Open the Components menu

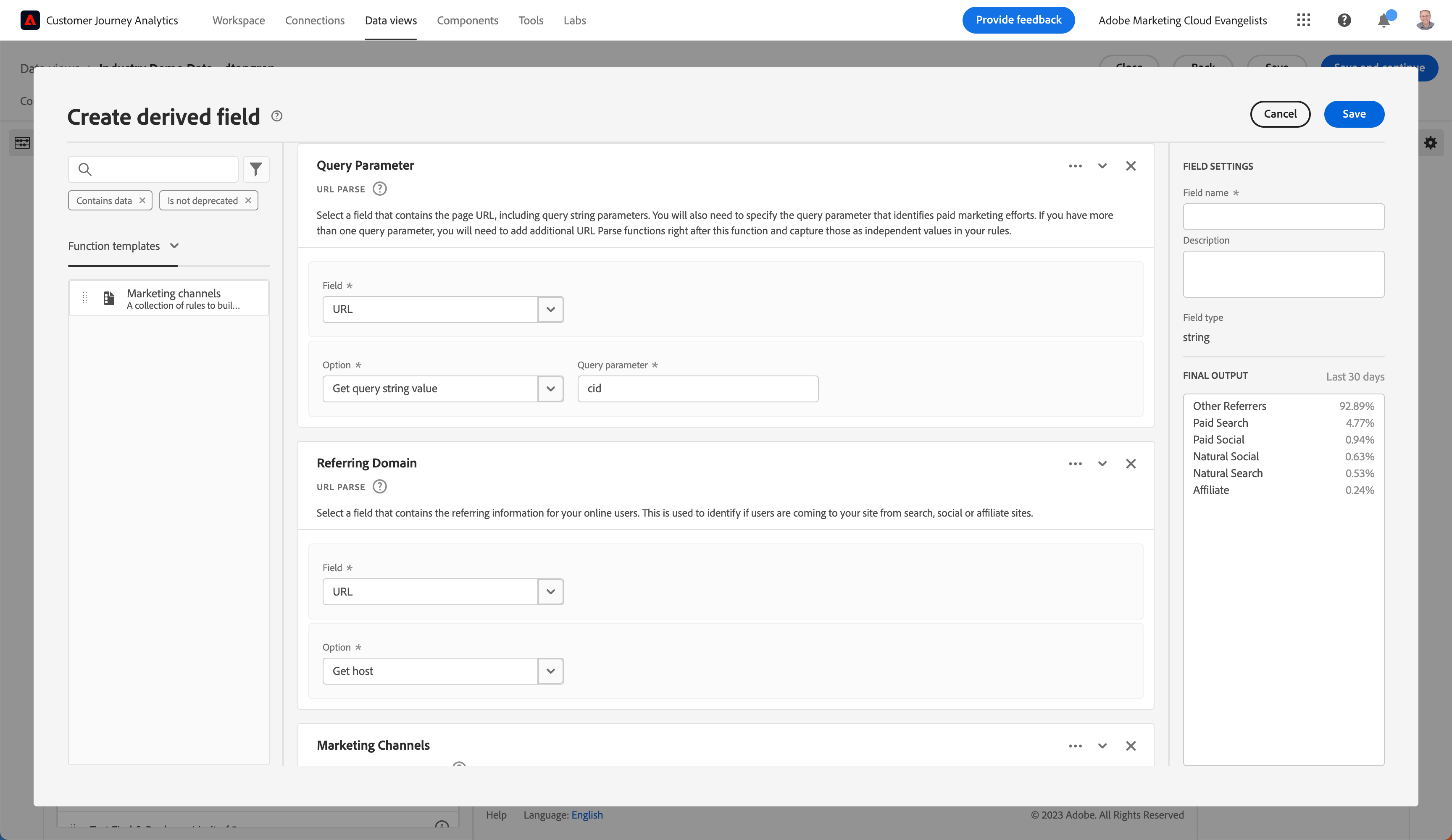[x=467, y=20]
